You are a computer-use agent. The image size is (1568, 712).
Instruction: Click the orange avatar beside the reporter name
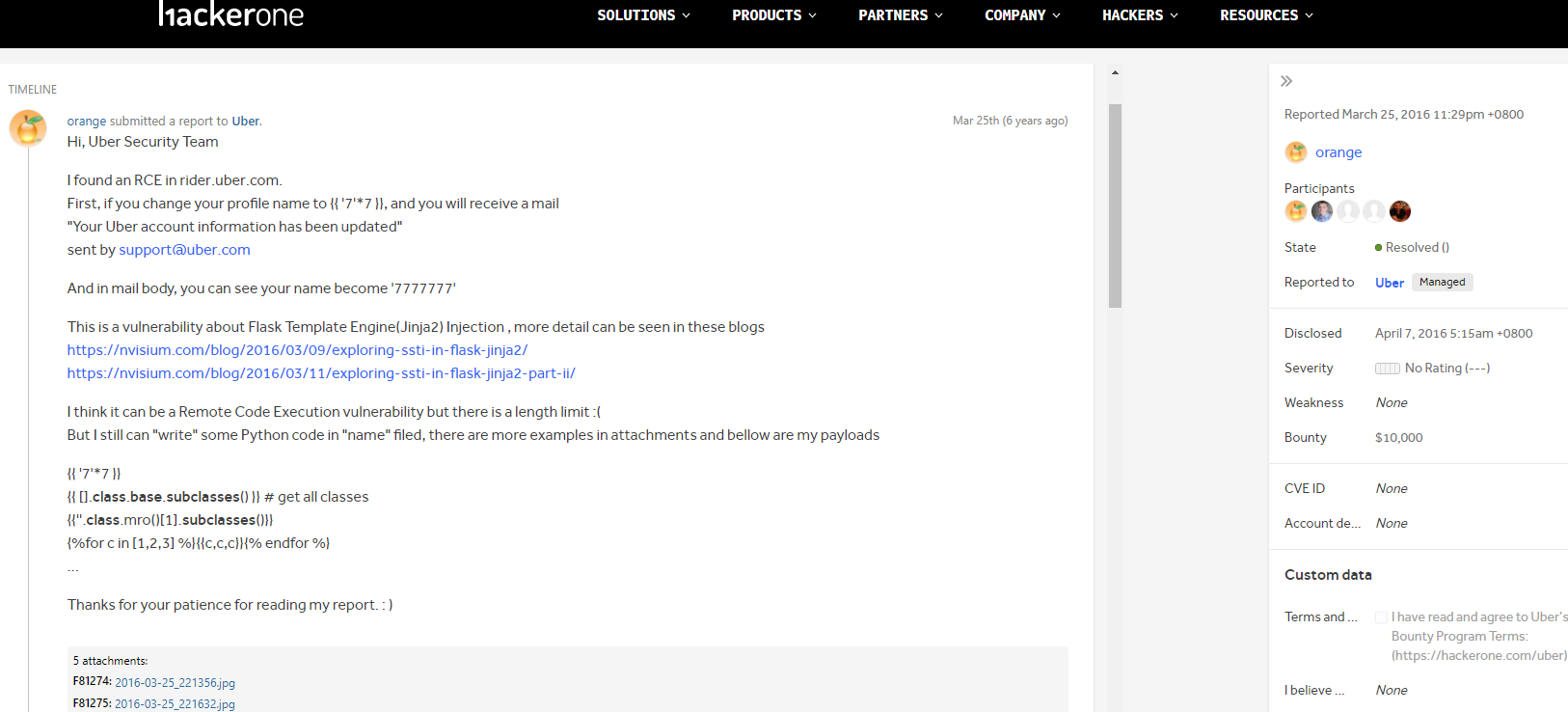click(x=1296, y=152)
